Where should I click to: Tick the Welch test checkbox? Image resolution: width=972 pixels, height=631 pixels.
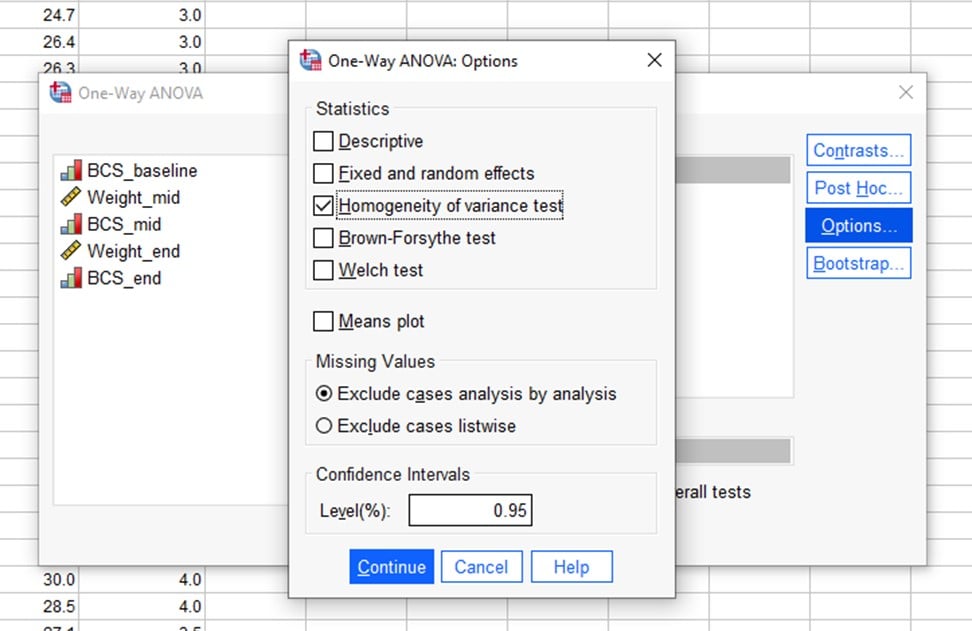point(323,270)
